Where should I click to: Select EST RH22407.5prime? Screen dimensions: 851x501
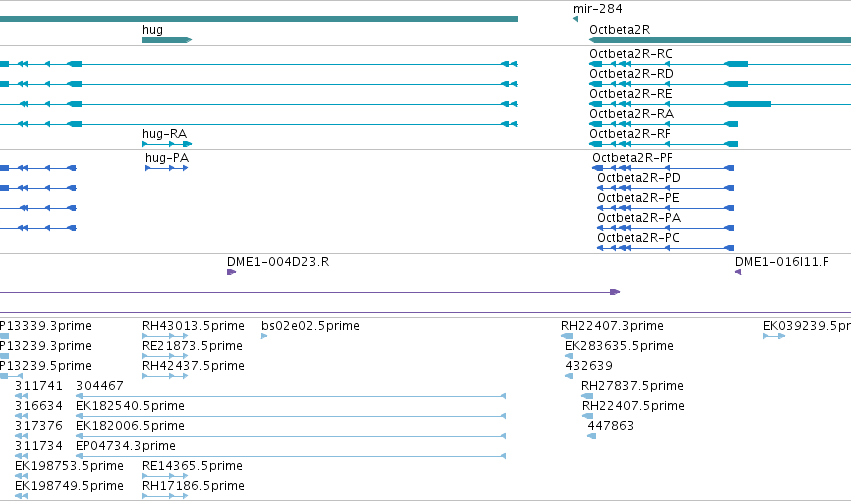[633, 407]
